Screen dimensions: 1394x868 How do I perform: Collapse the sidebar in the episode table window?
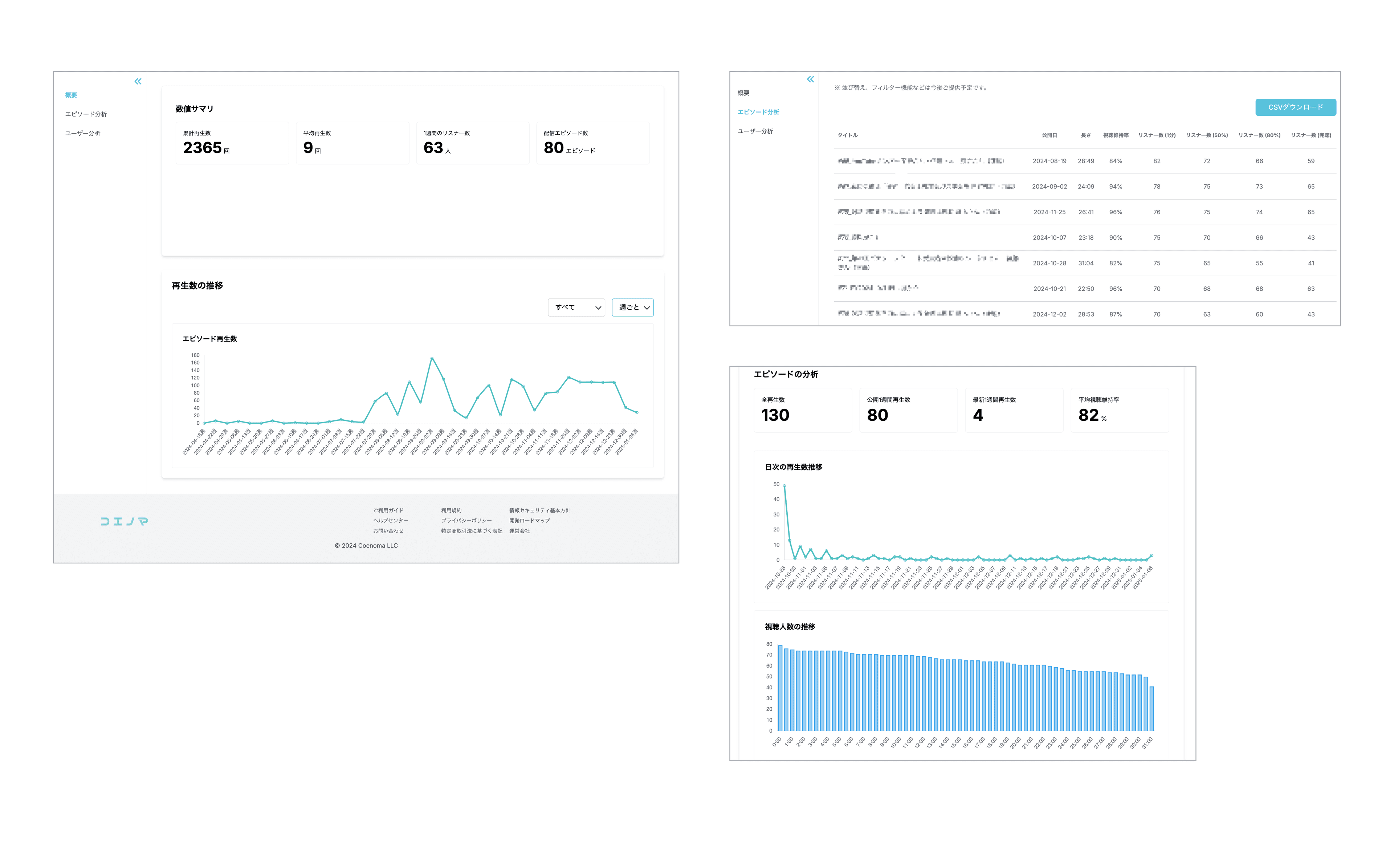click(810, 79)
